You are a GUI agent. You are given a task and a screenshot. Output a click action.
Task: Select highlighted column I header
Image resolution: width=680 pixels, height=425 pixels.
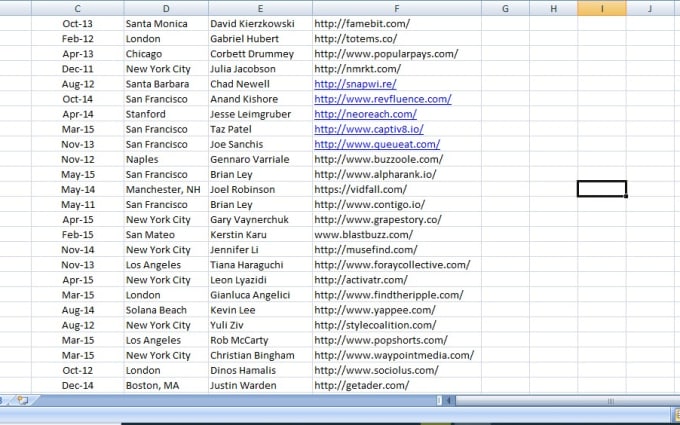click(x=602, y=8)
